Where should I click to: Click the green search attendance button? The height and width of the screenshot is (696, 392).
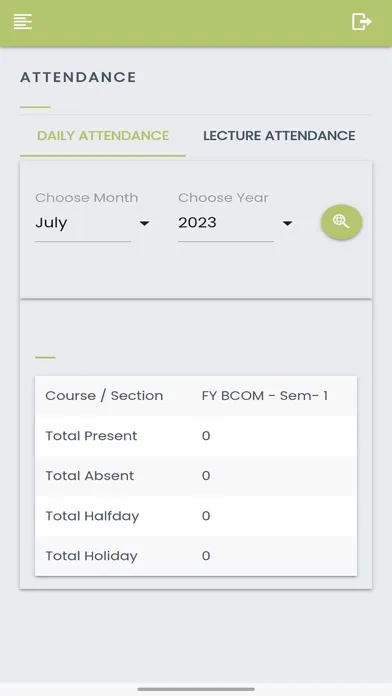[341, 222]
